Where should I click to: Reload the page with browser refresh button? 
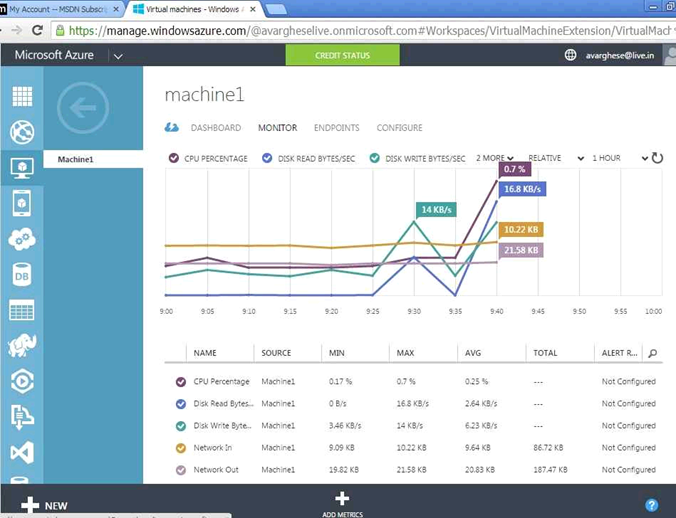[x=38, y=30]
